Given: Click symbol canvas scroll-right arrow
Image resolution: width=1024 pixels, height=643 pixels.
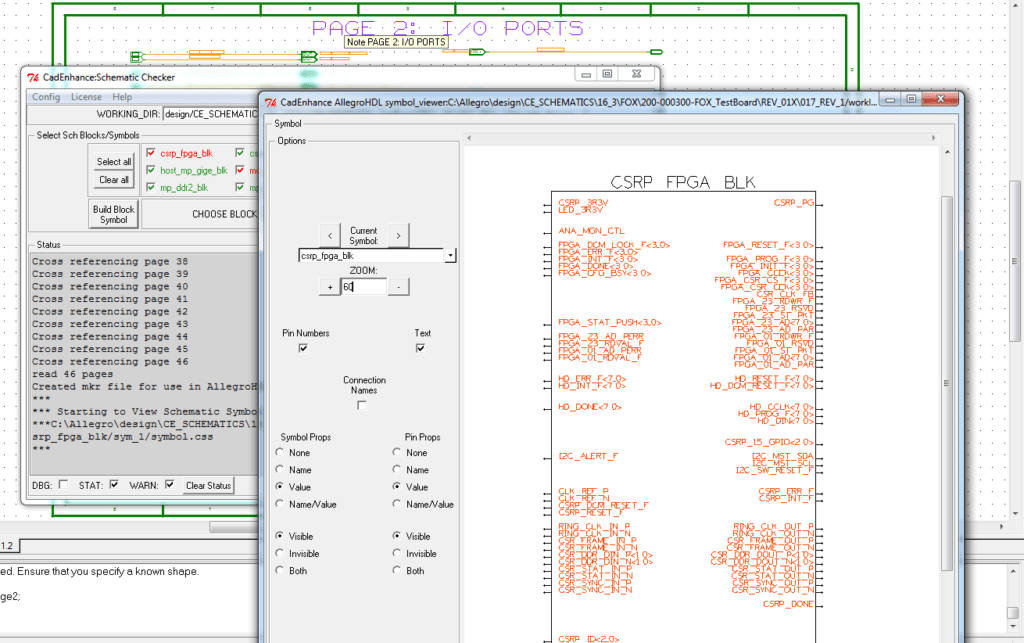Looking at the screenshot, I should click(934, 138).
